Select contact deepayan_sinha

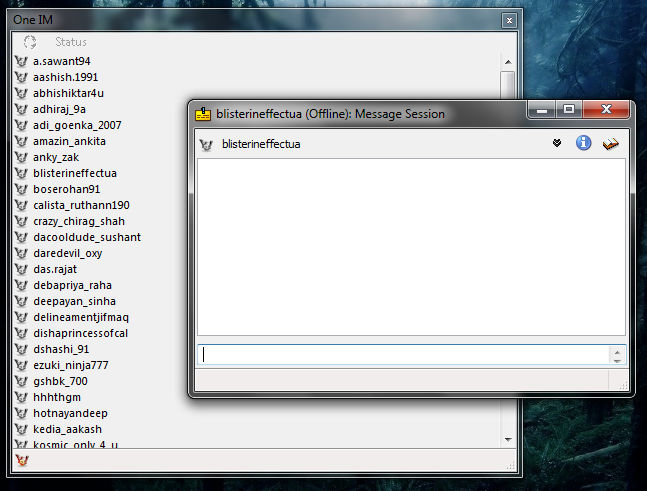click(x=74, y=301)
